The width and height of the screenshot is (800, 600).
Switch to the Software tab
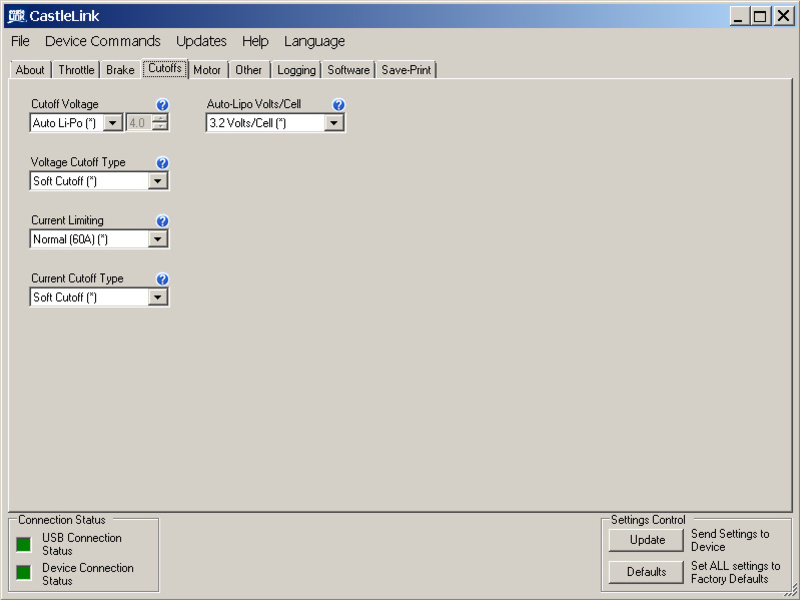pos(348,70)
